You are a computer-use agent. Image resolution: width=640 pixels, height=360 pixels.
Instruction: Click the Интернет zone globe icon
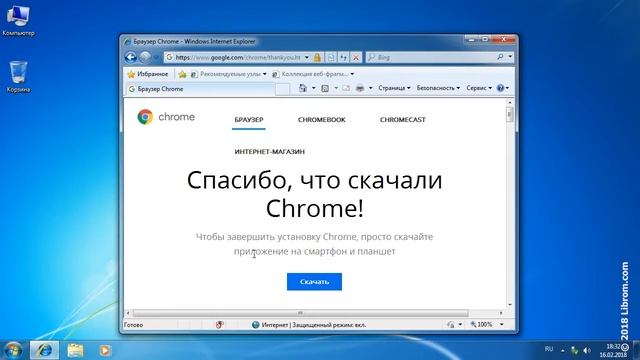pyautogui.click(x=256, y=325)
